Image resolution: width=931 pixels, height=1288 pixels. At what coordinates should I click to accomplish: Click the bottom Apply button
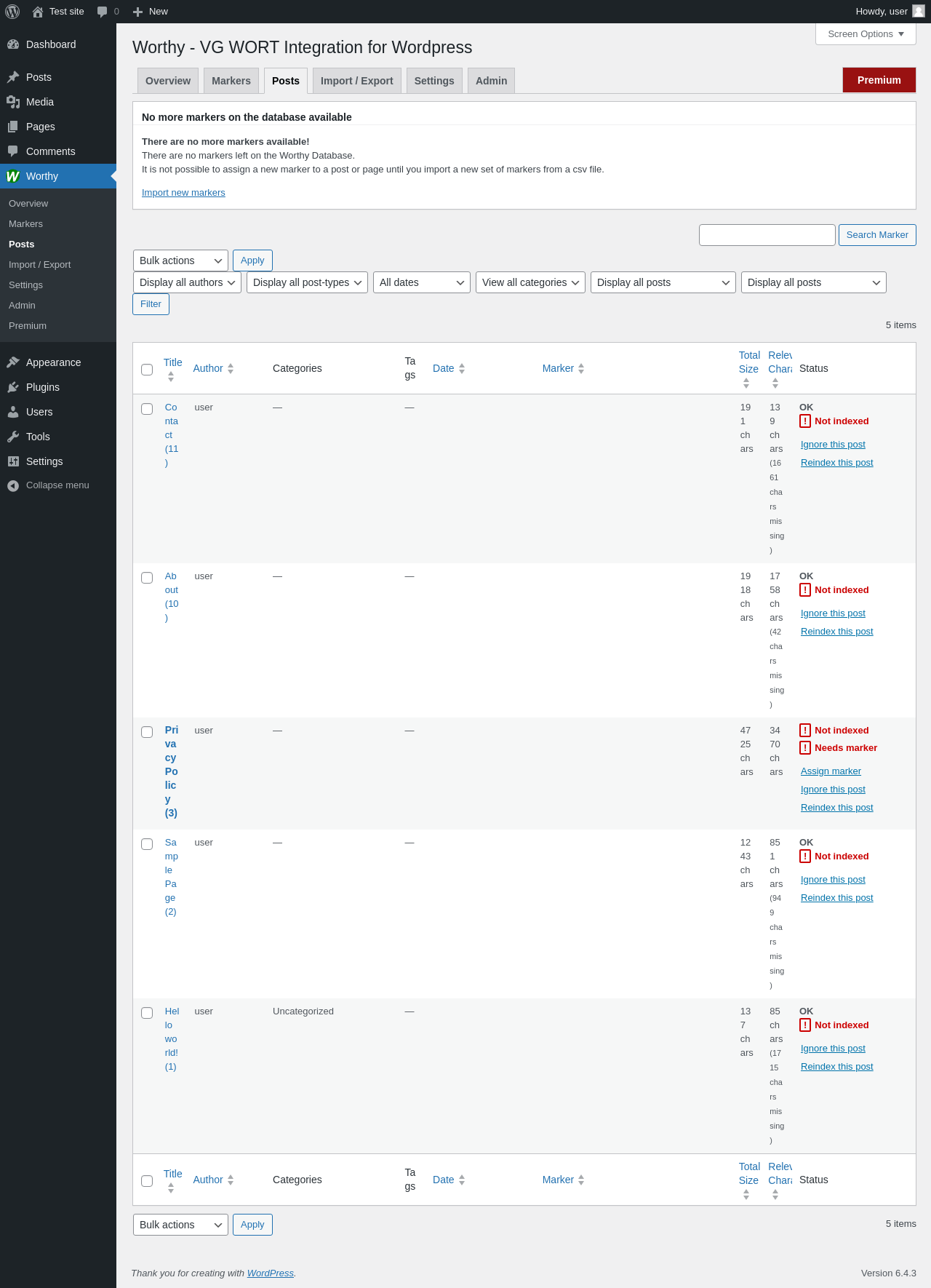pos(252,1225)
